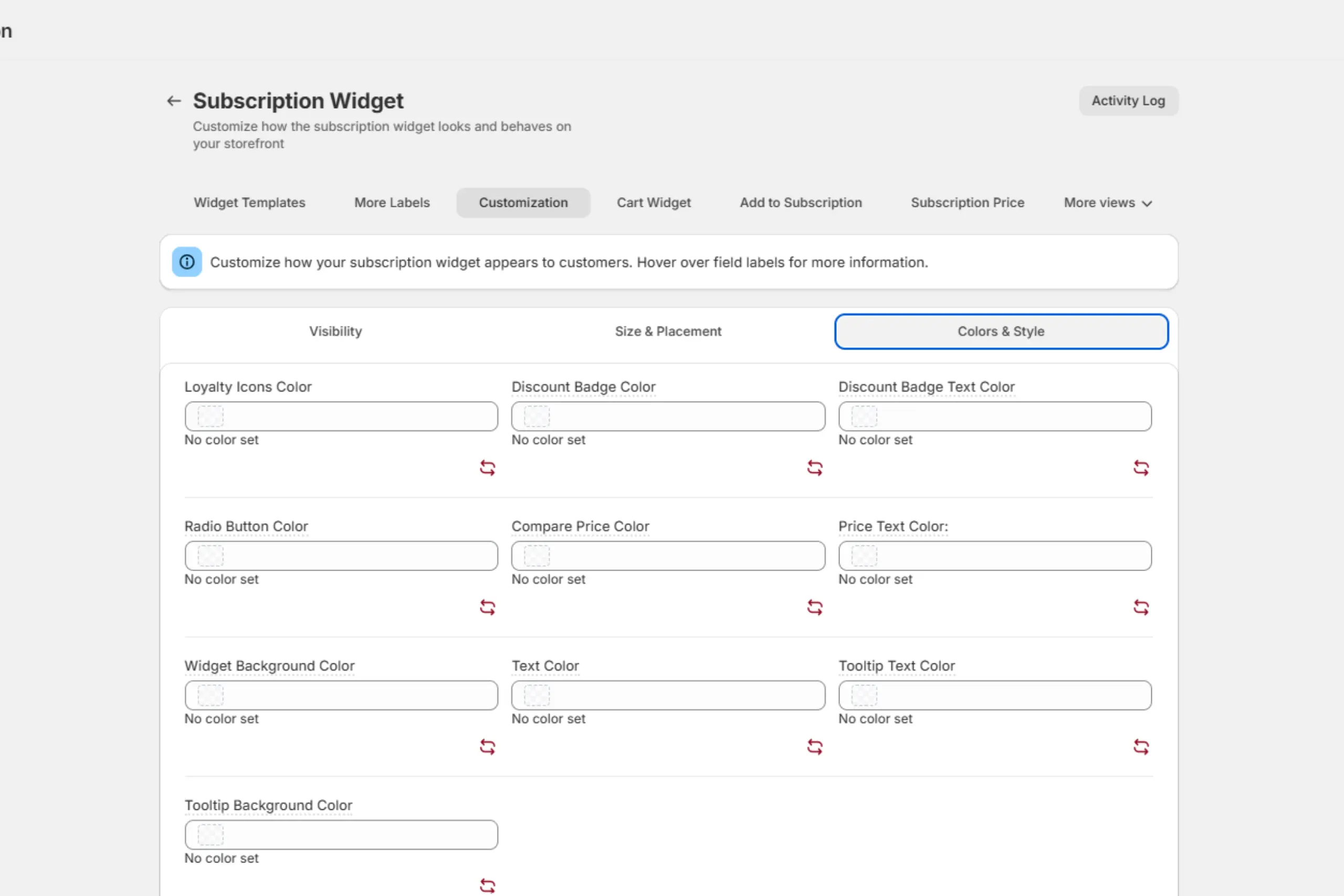Image resolution: width=1344 pixels, height=896 pixels.
Task: Open Compare Price Color swatch picker
Action: [x=537, y=556]
